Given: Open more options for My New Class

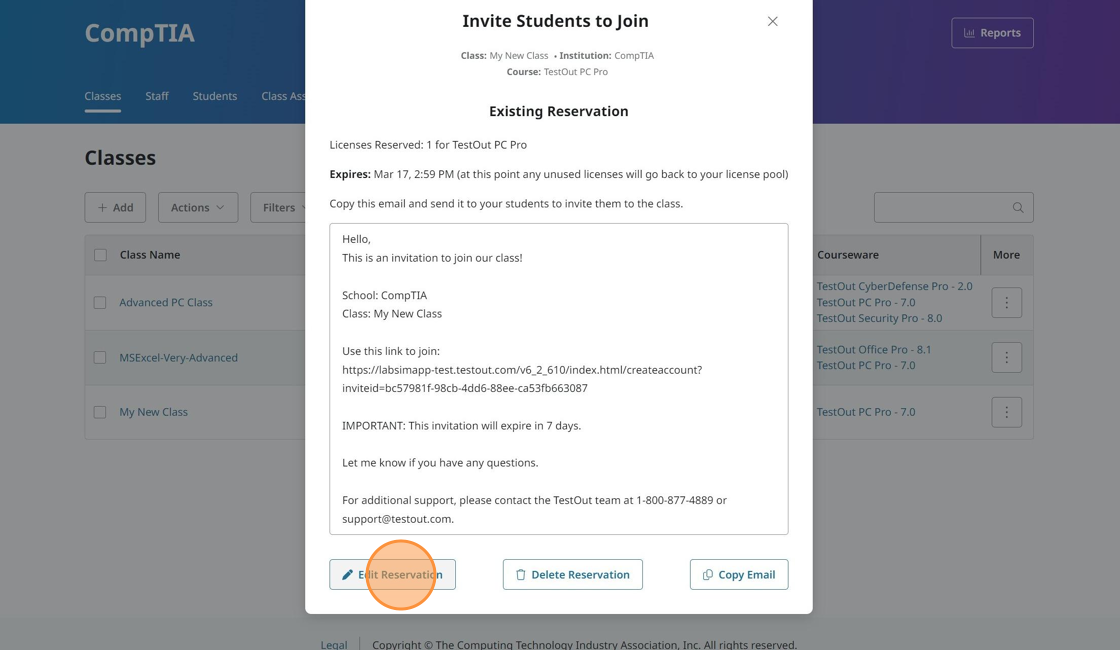Looking at the screenshot, I should pos(1006,412).
